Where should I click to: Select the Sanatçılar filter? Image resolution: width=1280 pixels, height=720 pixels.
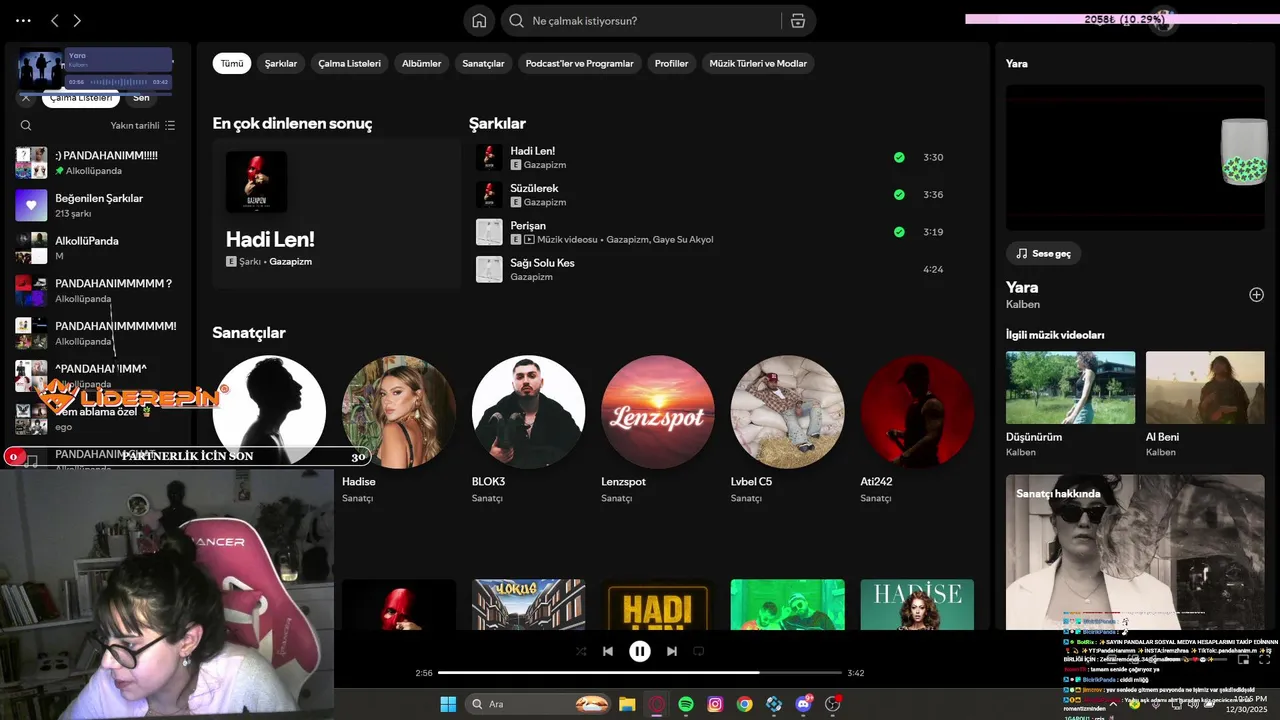pos(484,63)
